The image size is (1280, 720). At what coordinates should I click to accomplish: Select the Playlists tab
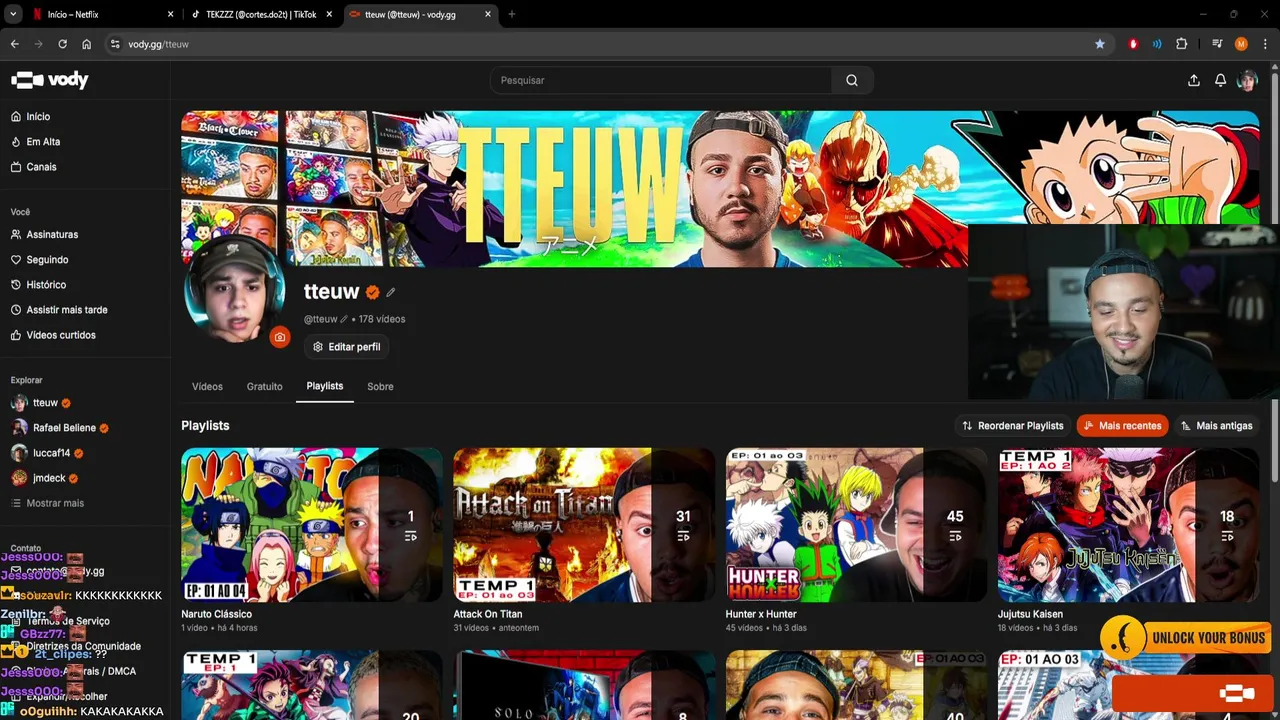(x=325, y=386)
